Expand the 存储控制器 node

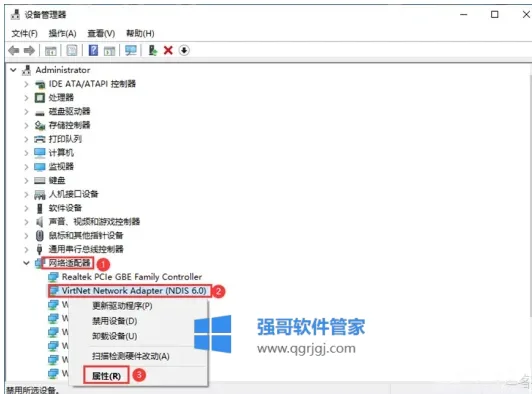pyautogui.click(x=26, y=125)
